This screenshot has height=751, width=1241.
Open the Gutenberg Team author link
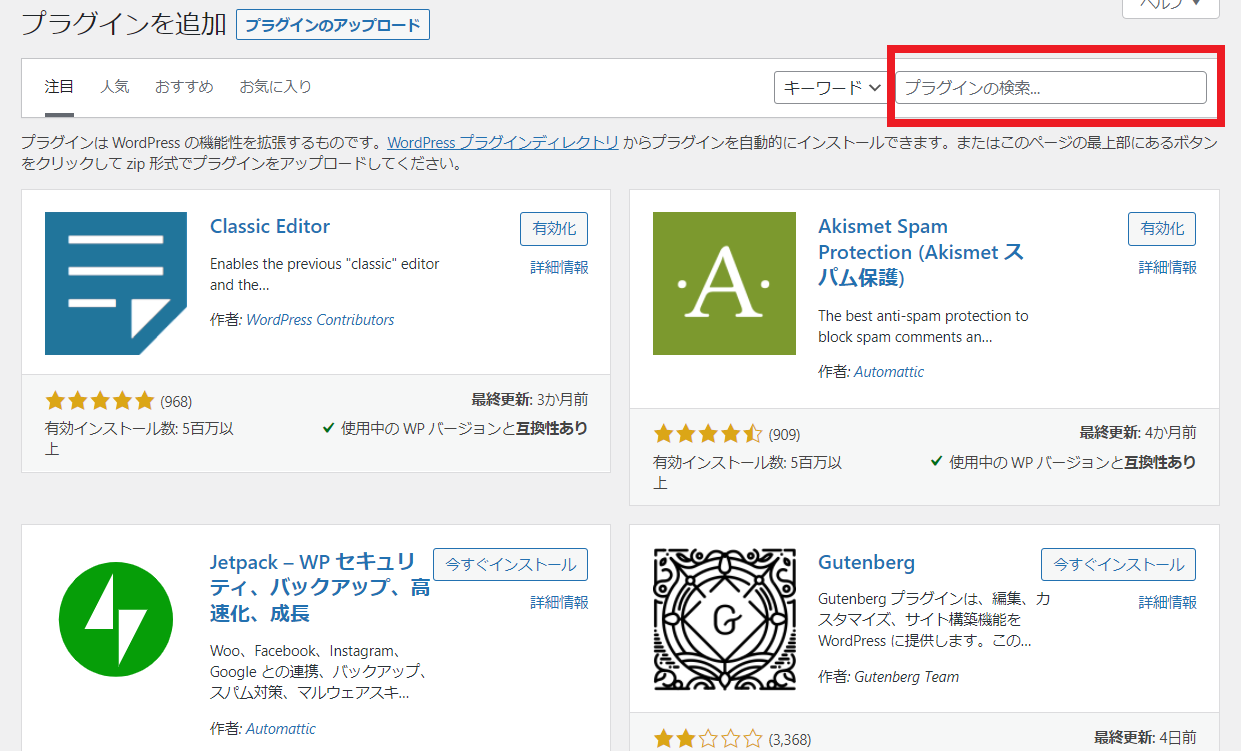pyautogui.click(x=906, y=677)
